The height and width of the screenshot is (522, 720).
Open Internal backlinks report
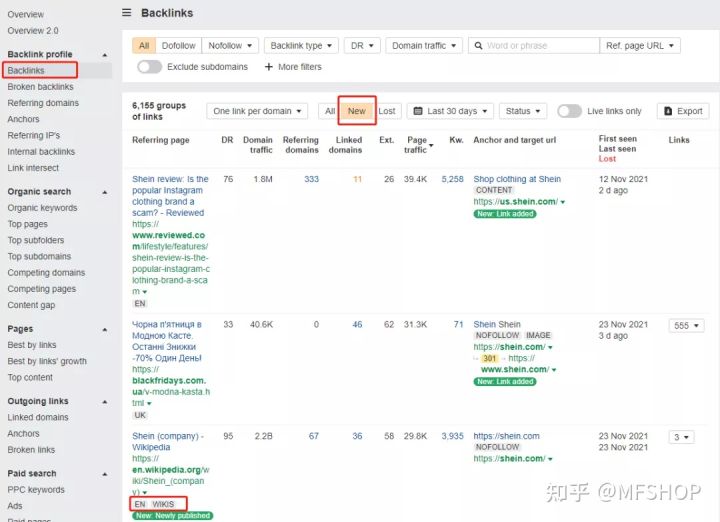coord(41,152)
